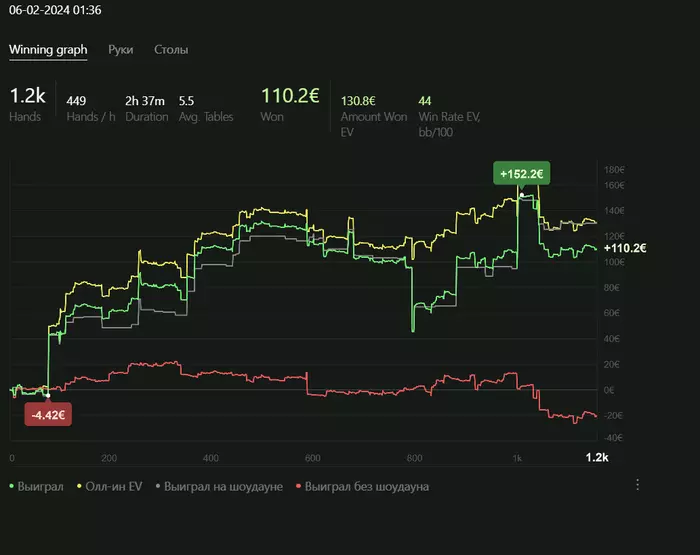Click the 600 x-axis label
This screenshot has height=555, width=700.
coord(312,458)
